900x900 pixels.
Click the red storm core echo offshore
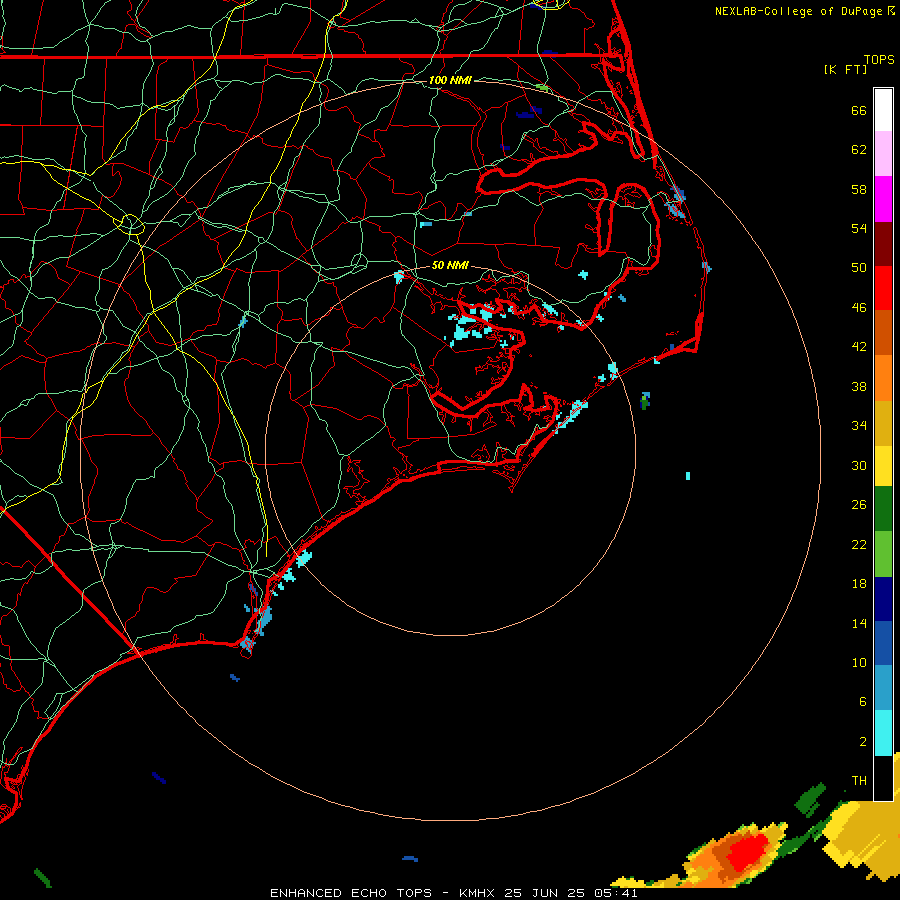tap(746, 851)
